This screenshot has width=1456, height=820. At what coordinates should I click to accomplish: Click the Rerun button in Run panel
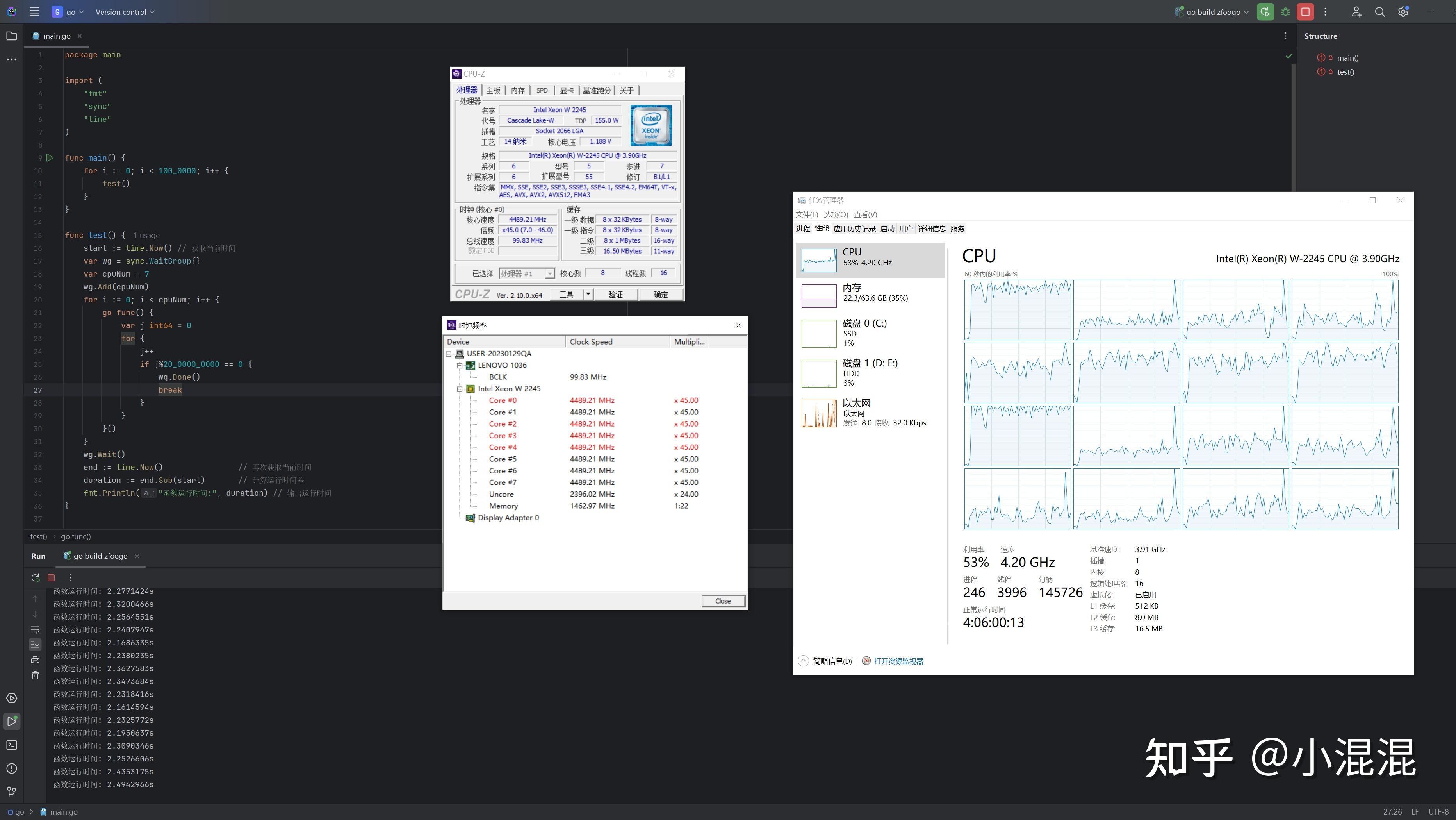[x=35, y=577]
